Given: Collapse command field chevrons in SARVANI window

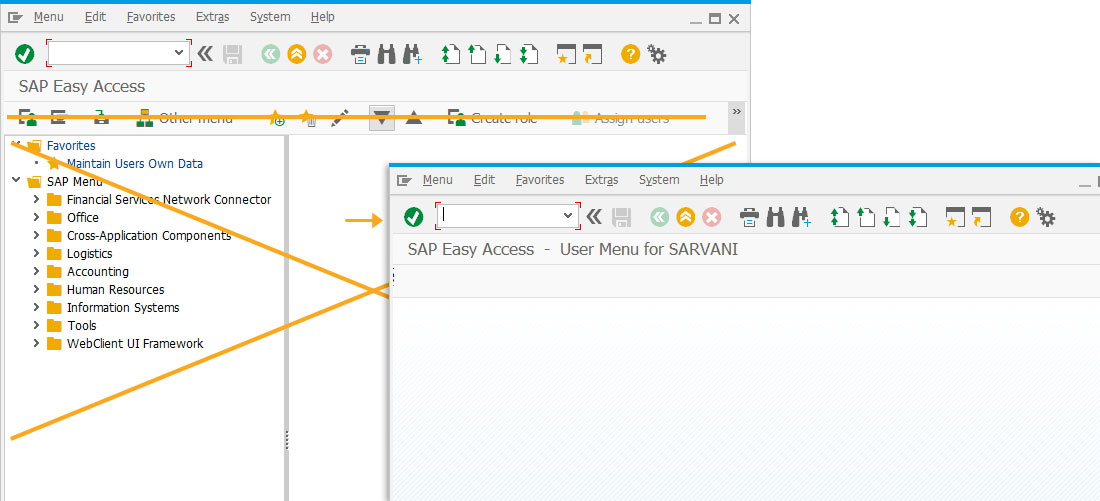Looking at the screenshot, I should tap(594, 216).
